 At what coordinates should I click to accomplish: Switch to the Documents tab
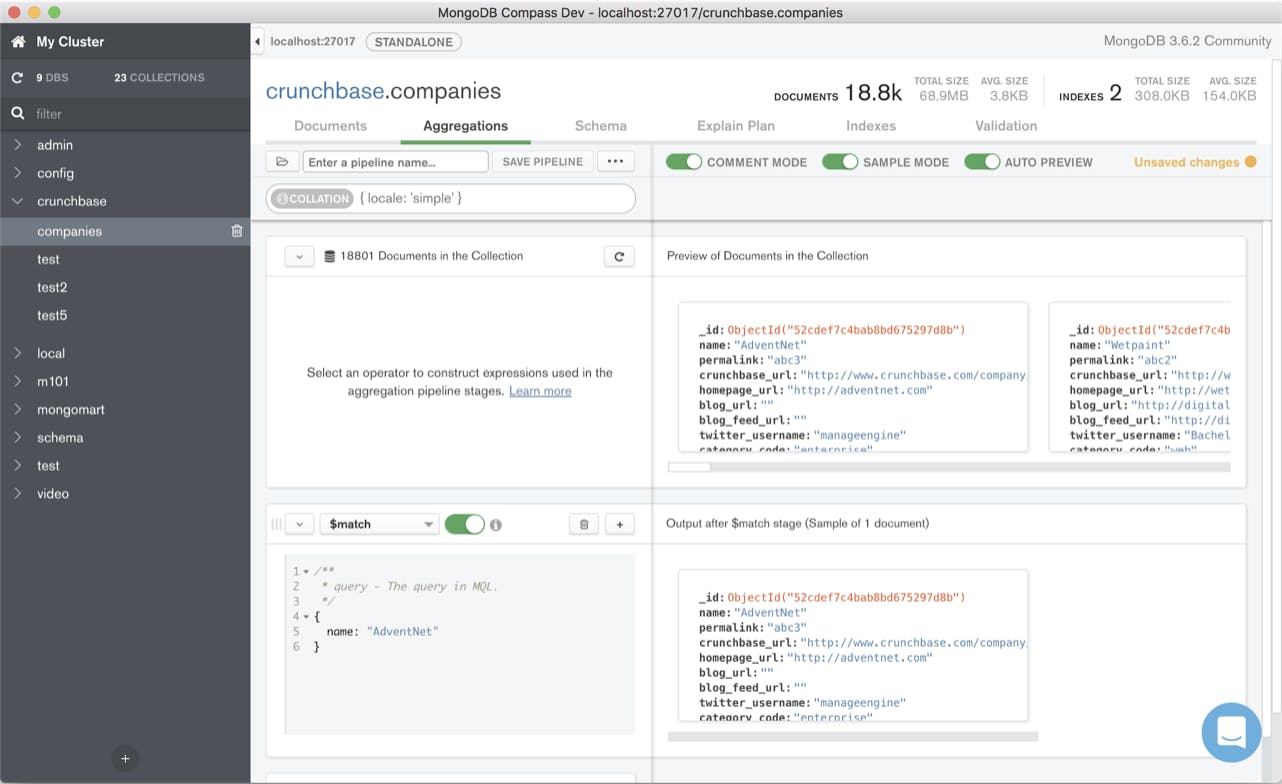(x=330, y=126)
